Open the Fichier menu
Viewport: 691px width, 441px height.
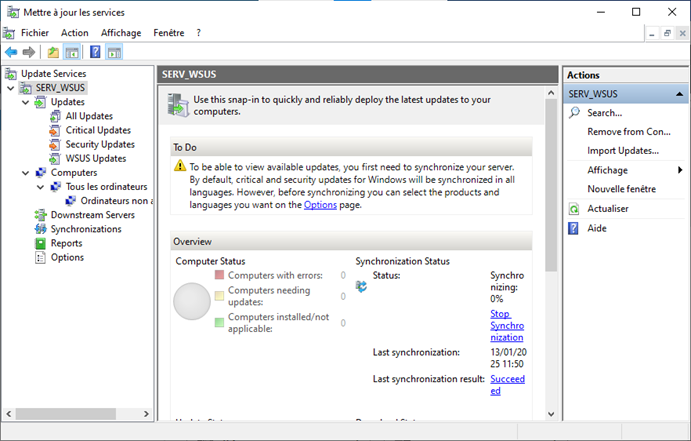click(x=35, y=33)
